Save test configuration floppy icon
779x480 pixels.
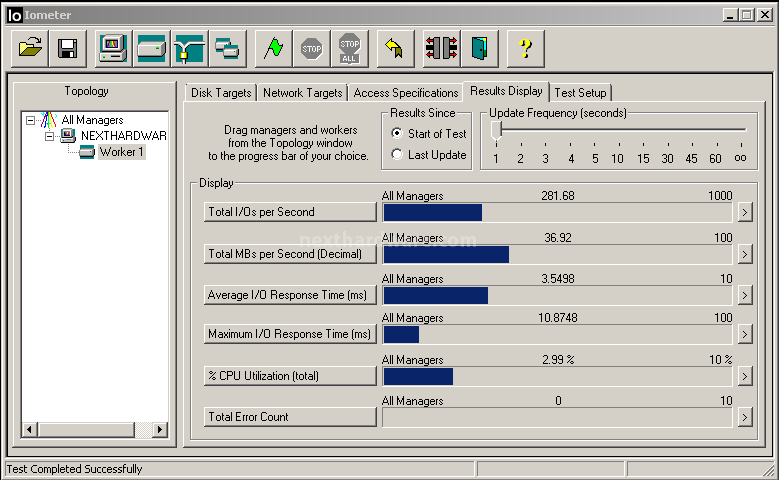point(68,49)
